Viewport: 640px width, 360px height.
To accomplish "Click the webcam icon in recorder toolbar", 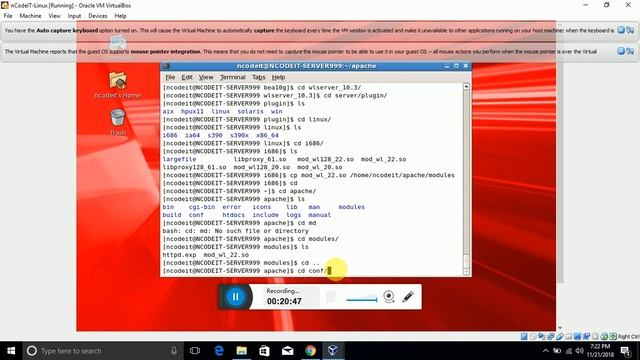I will (389, 297).
